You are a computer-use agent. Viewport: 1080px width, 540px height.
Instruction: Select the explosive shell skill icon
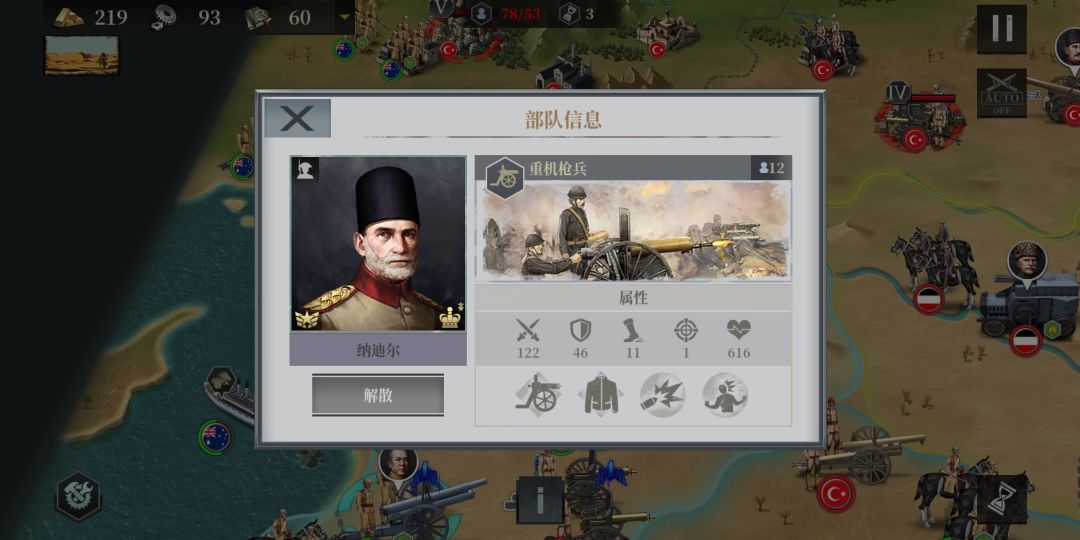662,395
